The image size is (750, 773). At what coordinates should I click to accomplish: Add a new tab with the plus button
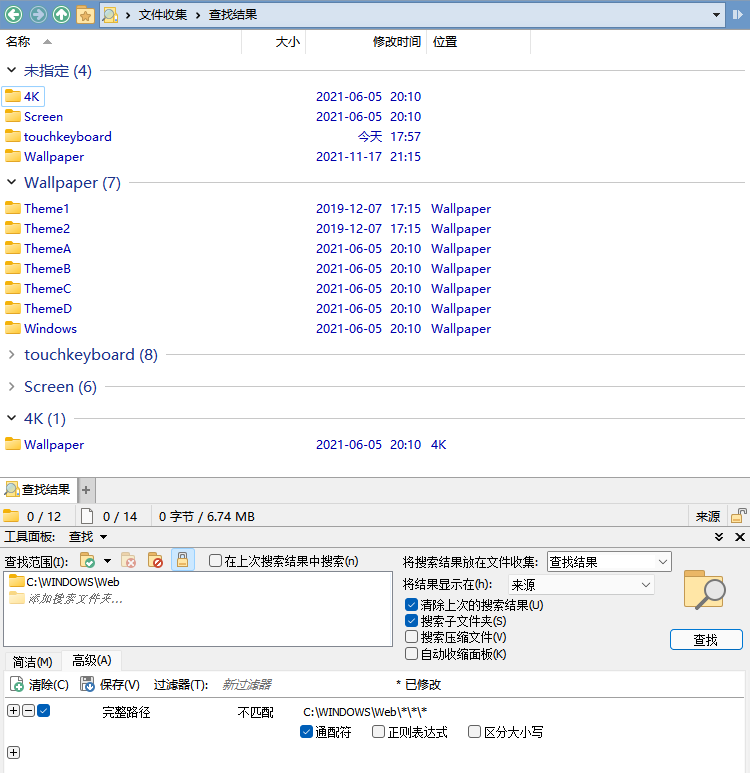pos(86,490)
